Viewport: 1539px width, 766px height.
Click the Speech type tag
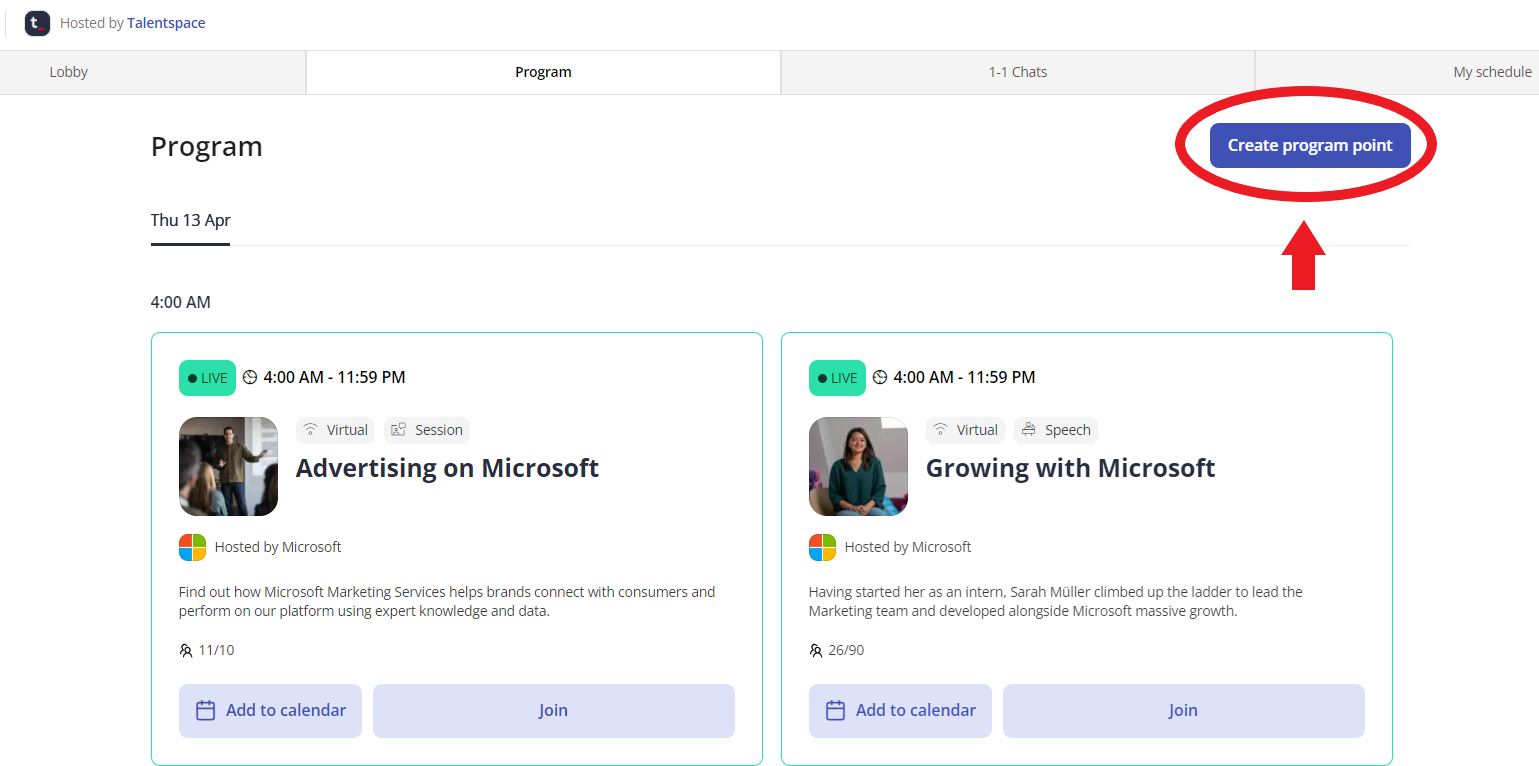pyautogui.click(x=1056, y=430)
